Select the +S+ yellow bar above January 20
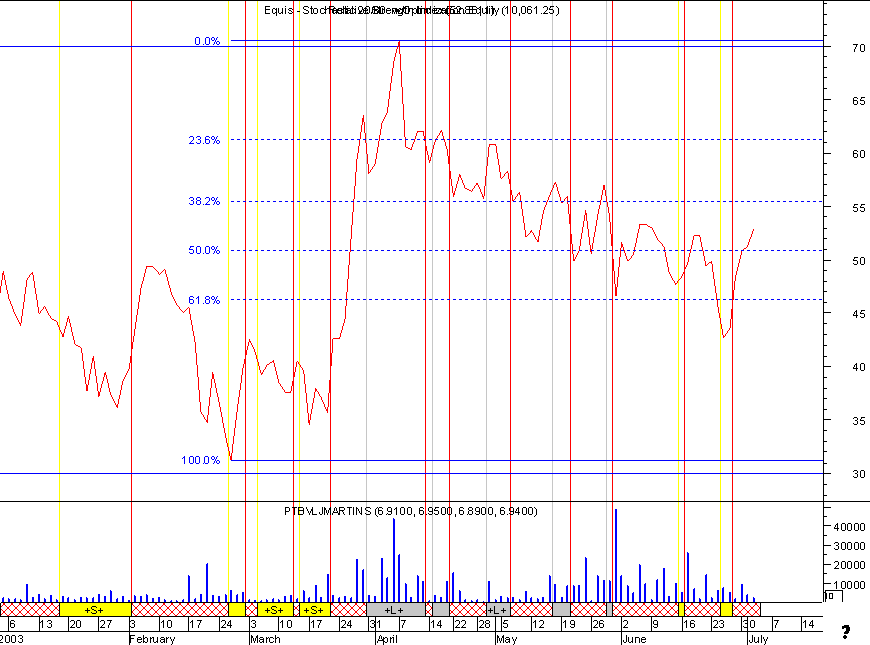Image resolution: width=870 pixels, height=645 pixels. click(94, 609)
